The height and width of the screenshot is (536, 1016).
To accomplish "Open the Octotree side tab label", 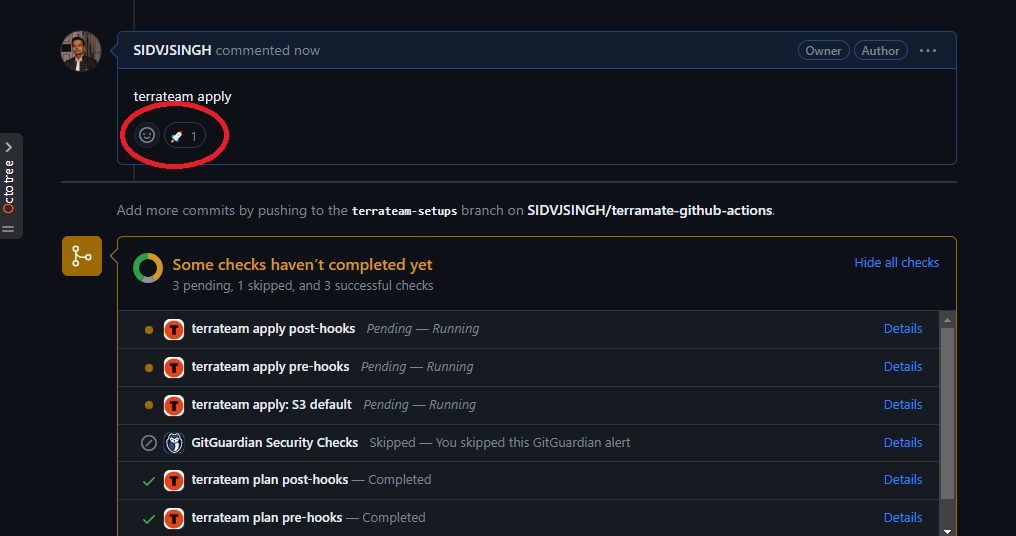I will (8, 187).
